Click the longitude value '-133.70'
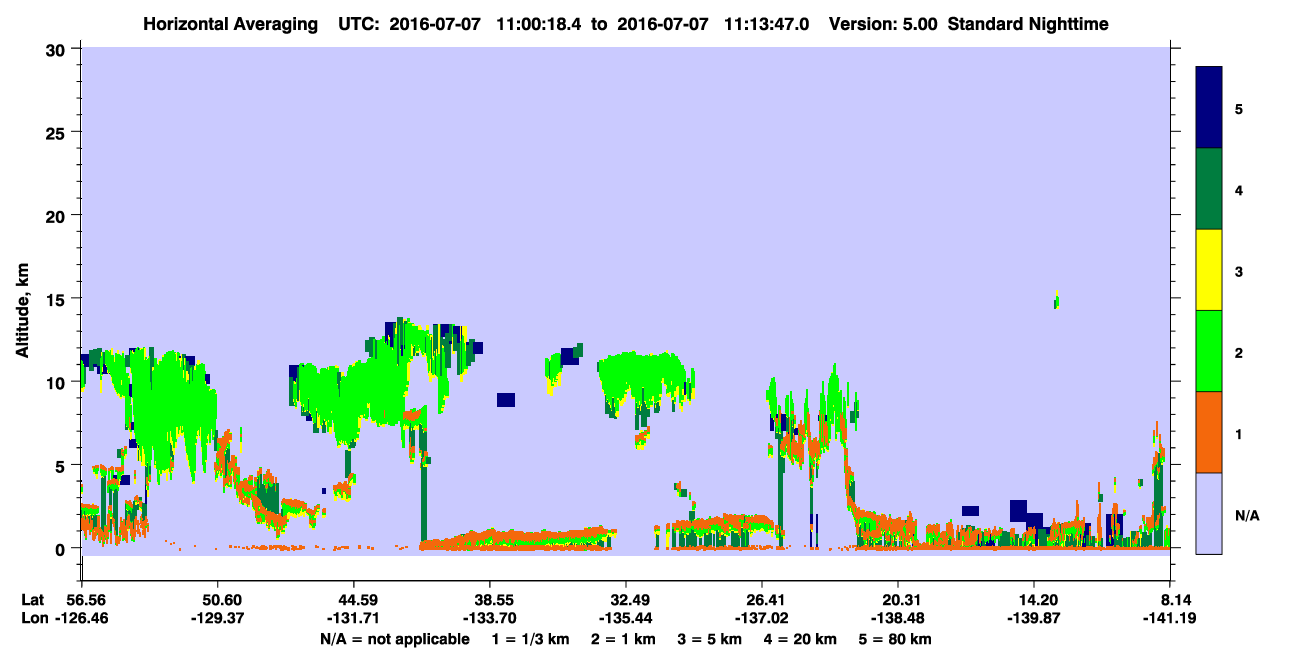The image size is (1300, 667). [x=489, y=619]
